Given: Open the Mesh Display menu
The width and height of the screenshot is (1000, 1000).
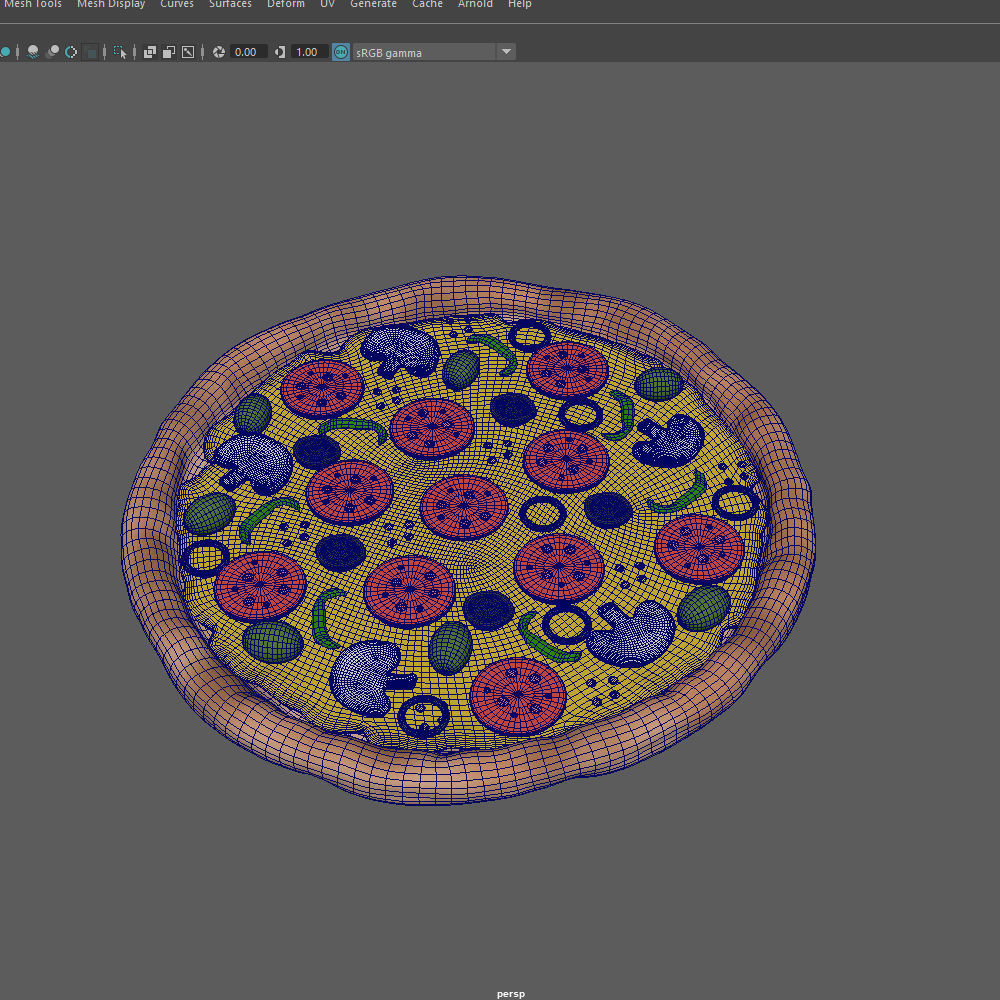Looking at the screenshot, I should click(x=111, y=4).
